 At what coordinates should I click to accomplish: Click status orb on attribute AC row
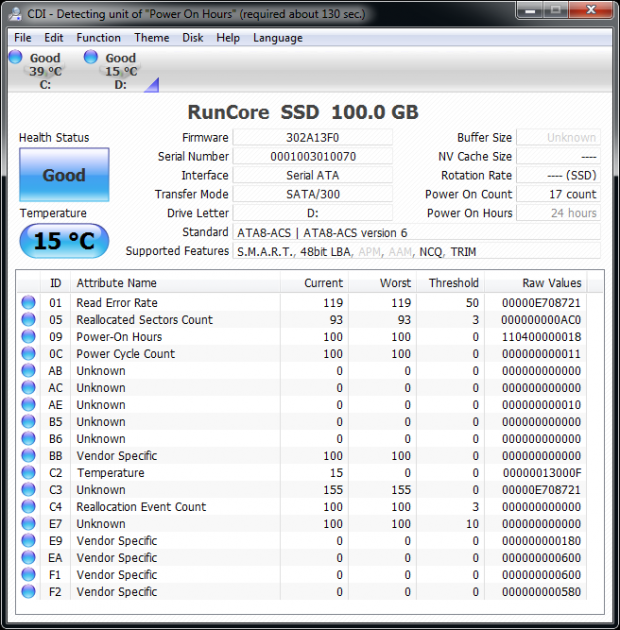pyautogui.click(x=29, y=387)
